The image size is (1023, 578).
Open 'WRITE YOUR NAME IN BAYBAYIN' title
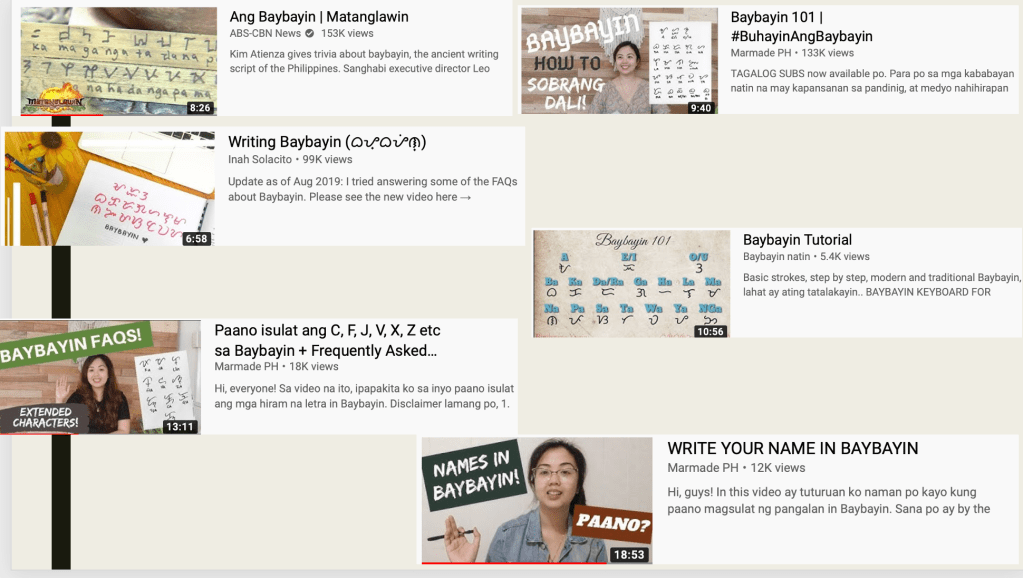click(x=792, y=449)
